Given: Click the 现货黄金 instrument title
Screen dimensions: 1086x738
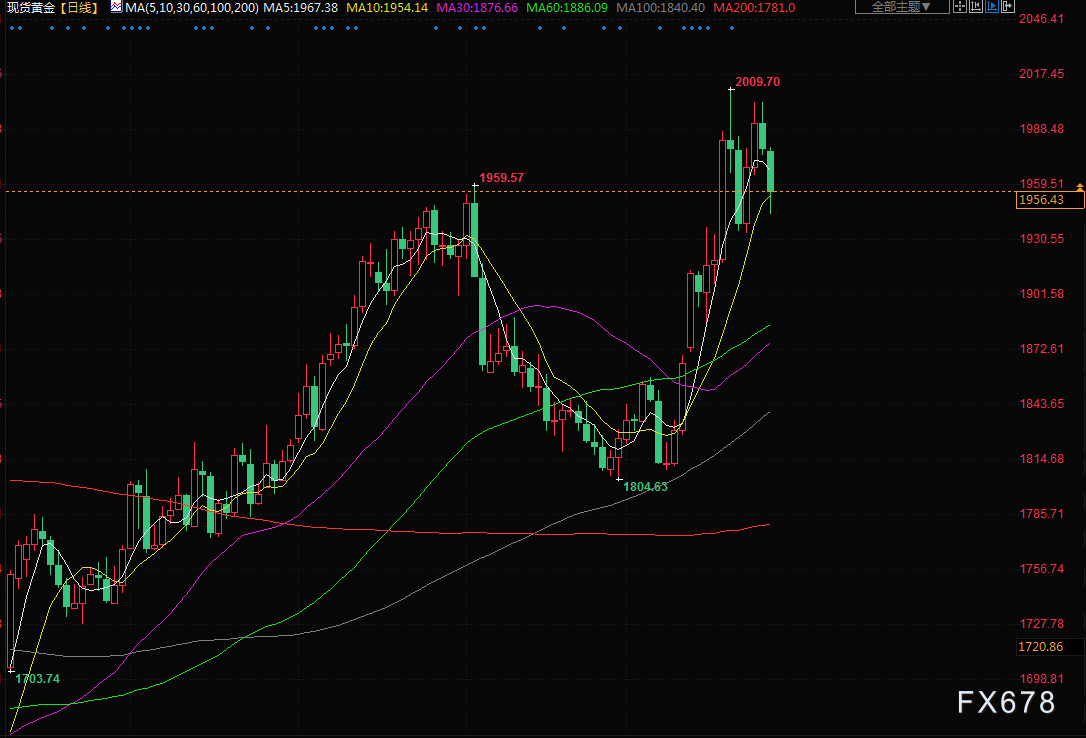Looking at the screenshot, I should click(29, 7).
